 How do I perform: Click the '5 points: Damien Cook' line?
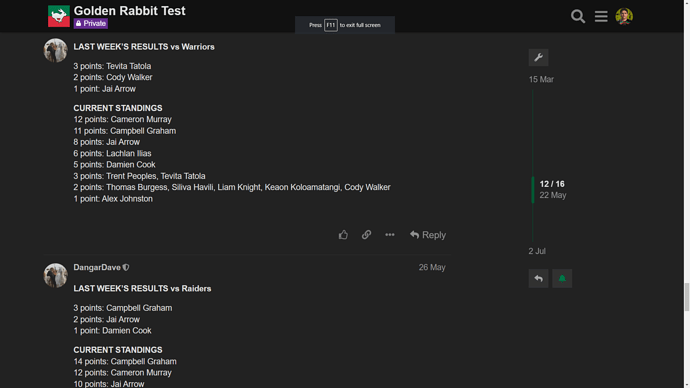tap(114, 165)
